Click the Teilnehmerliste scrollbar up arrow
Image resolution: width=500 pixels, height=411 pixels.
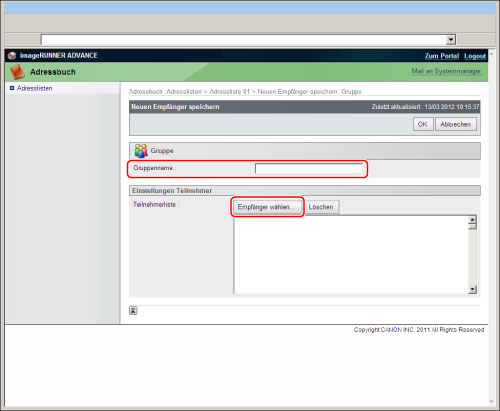pyautogui.click(x=472, y=220)
